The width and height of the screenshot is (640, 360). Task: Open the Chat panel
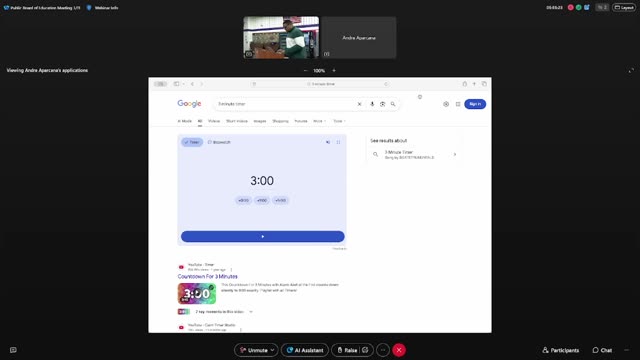point(602,350)
